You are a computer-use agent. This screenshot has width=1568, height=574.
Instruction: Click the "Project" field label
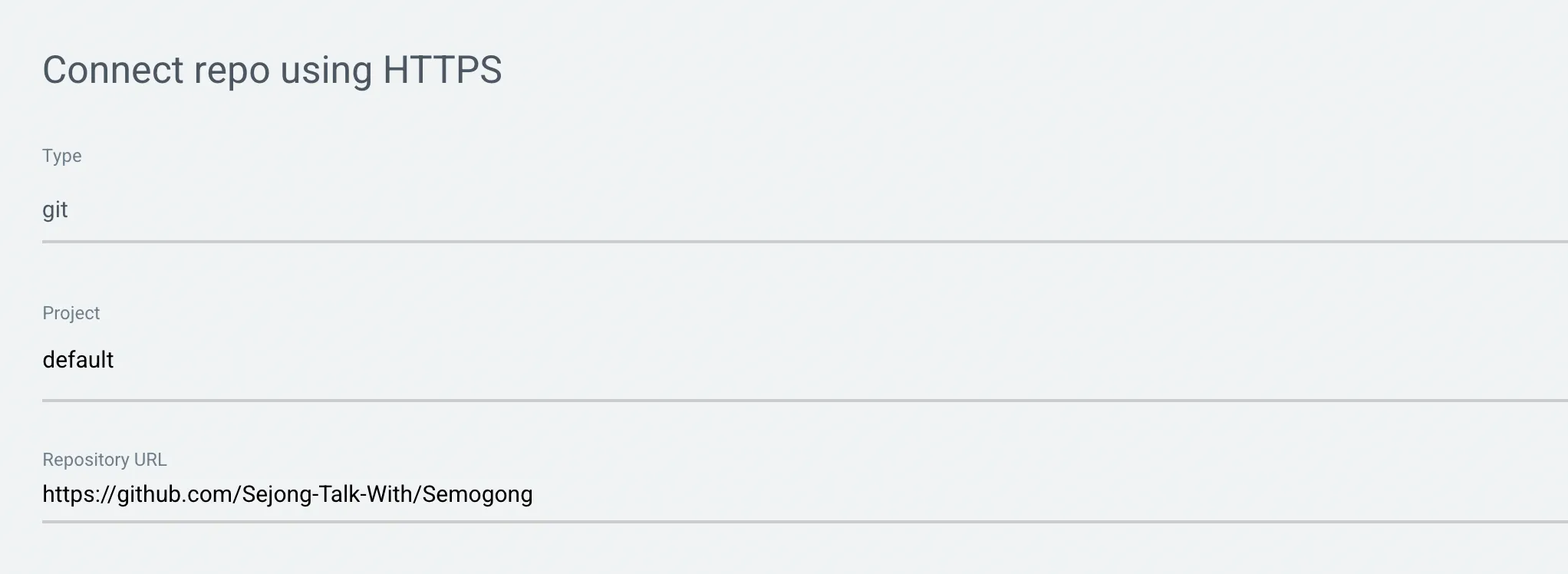(71, 313)
